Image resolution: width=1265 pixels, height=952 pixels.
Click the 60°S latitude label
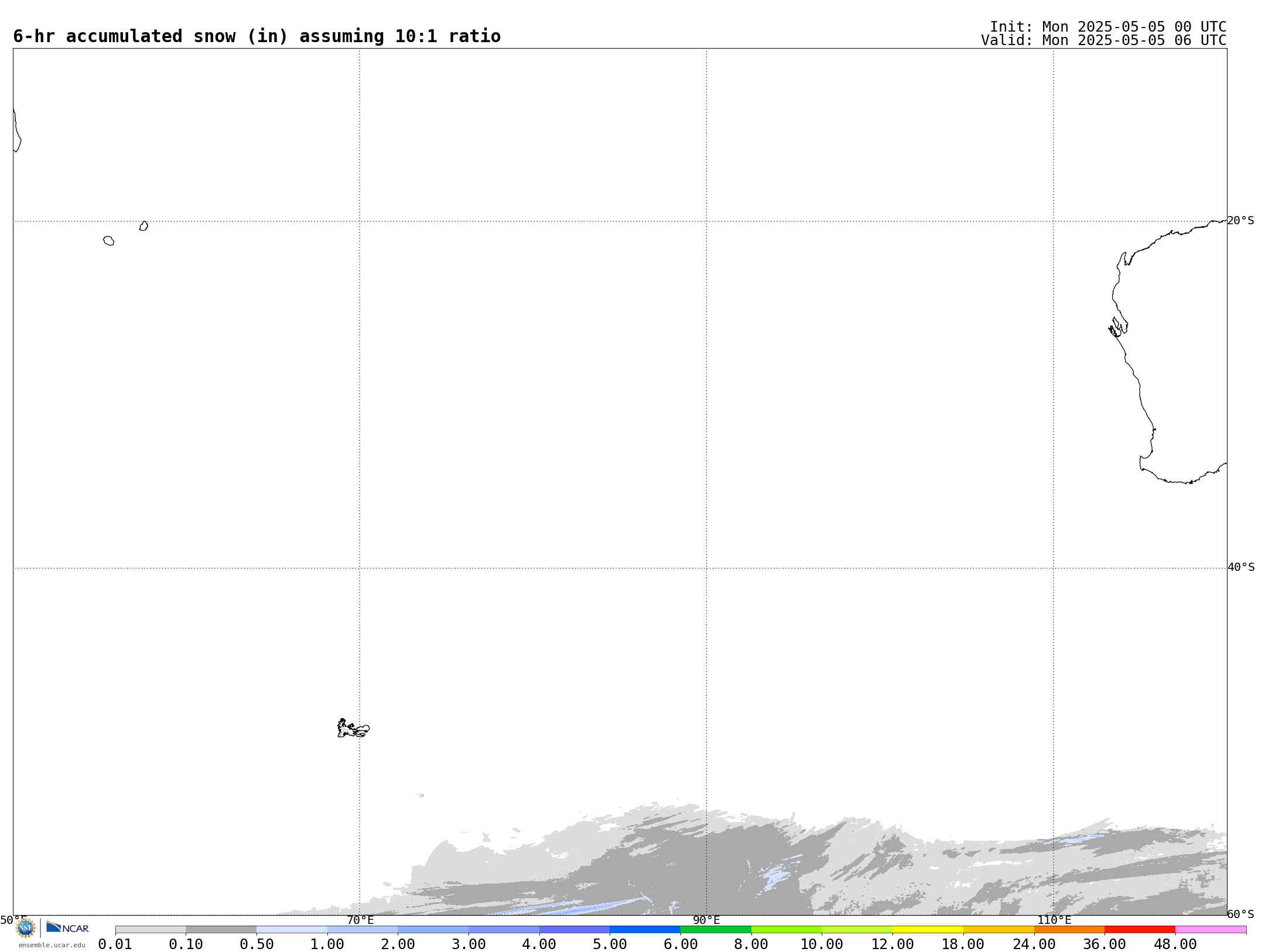click(x=1240, y=914)
